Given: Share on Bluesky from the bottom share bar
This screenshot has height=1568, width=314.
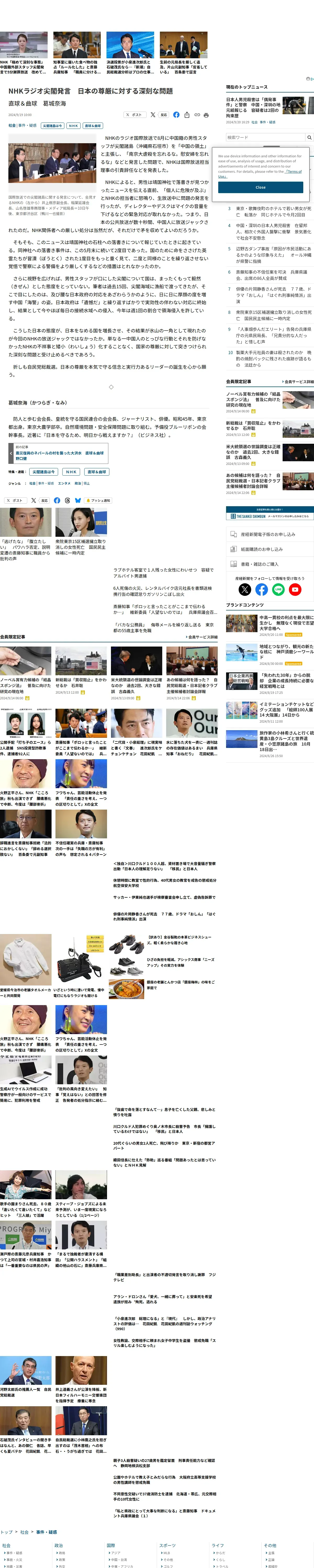Looking at the screenshot, I should 77,500.
